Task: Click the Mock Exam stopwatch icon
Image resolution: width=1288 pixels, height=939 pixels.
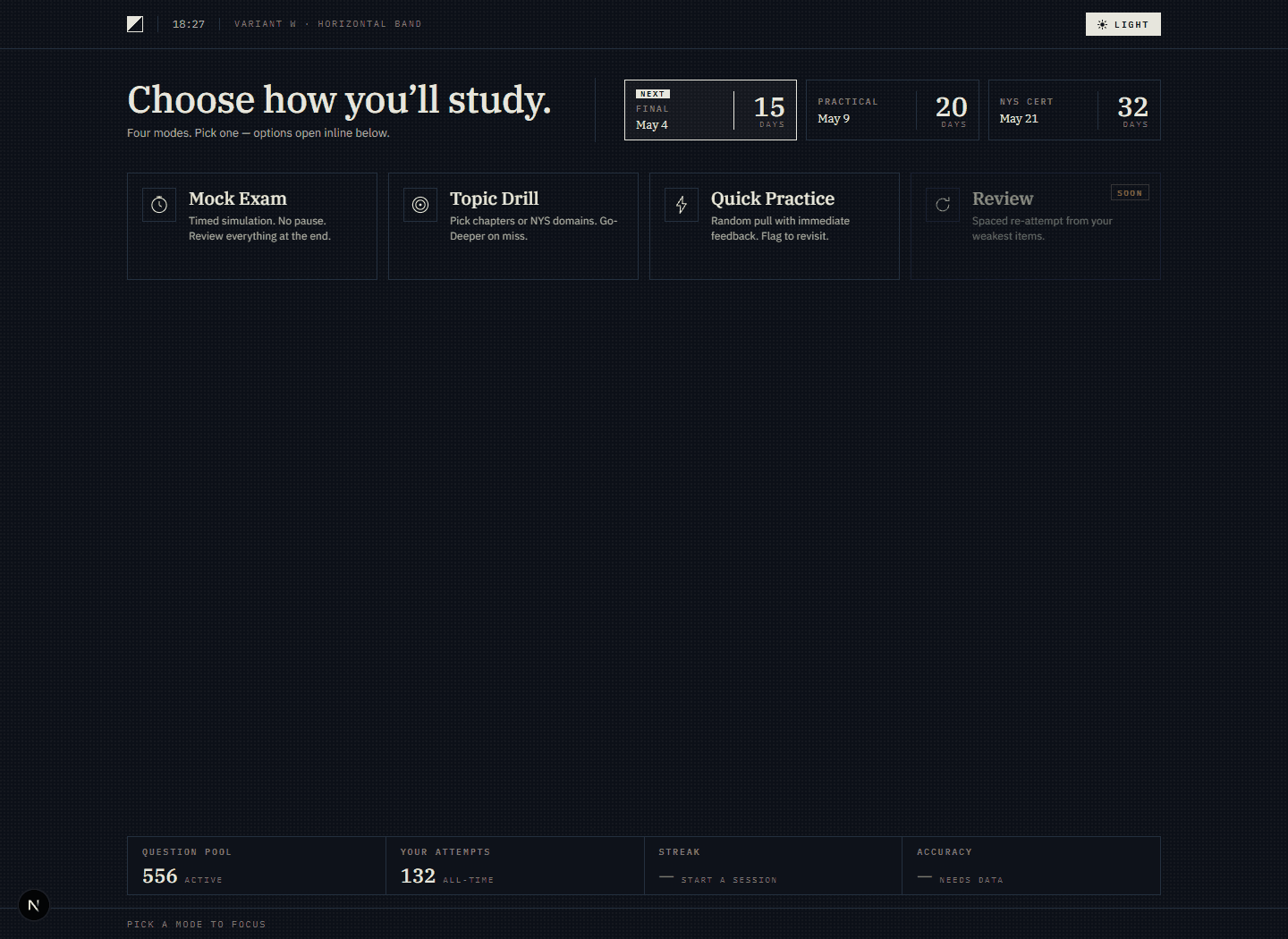Action: pyautogui.click(x=159, y=205)
